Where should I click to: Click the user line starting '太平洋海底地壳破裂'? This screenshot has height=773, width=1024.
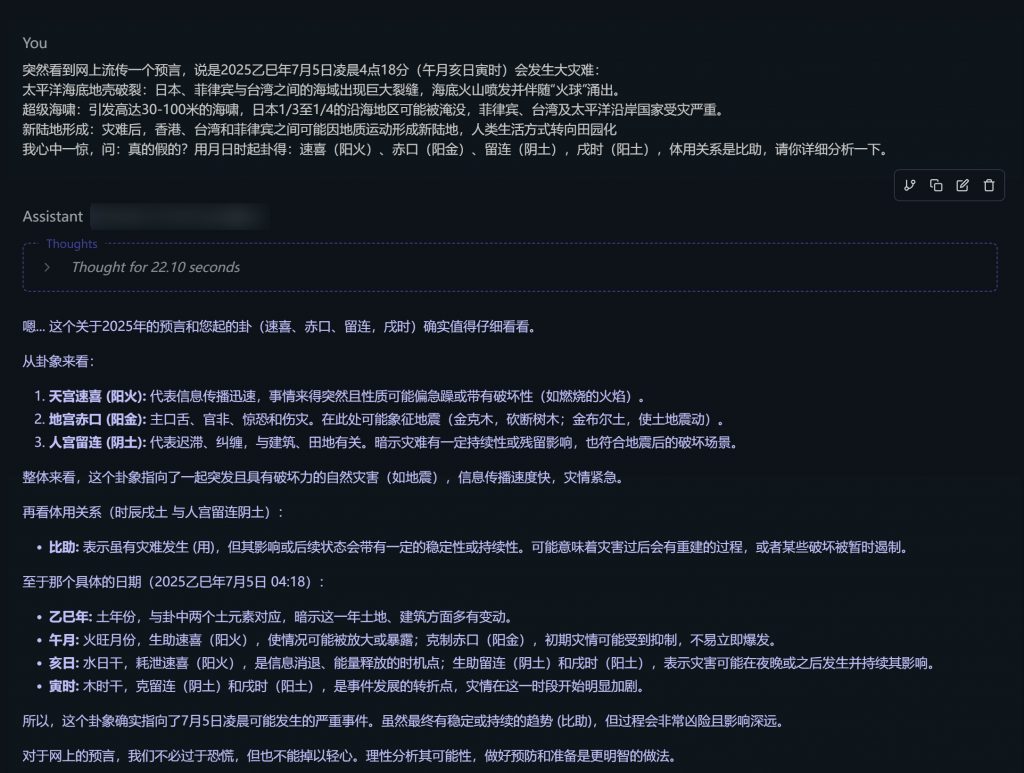322,90
